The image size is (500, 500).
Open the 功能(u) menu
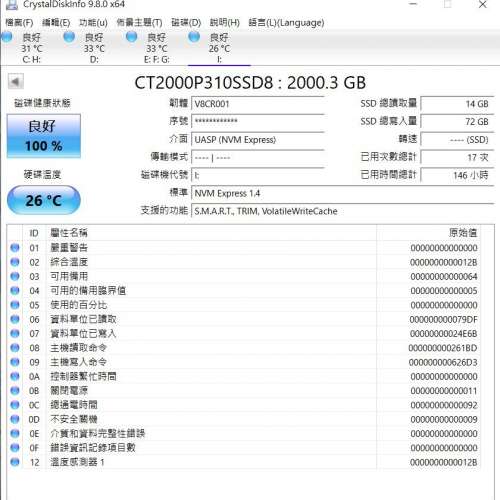[x=93, y=23]
